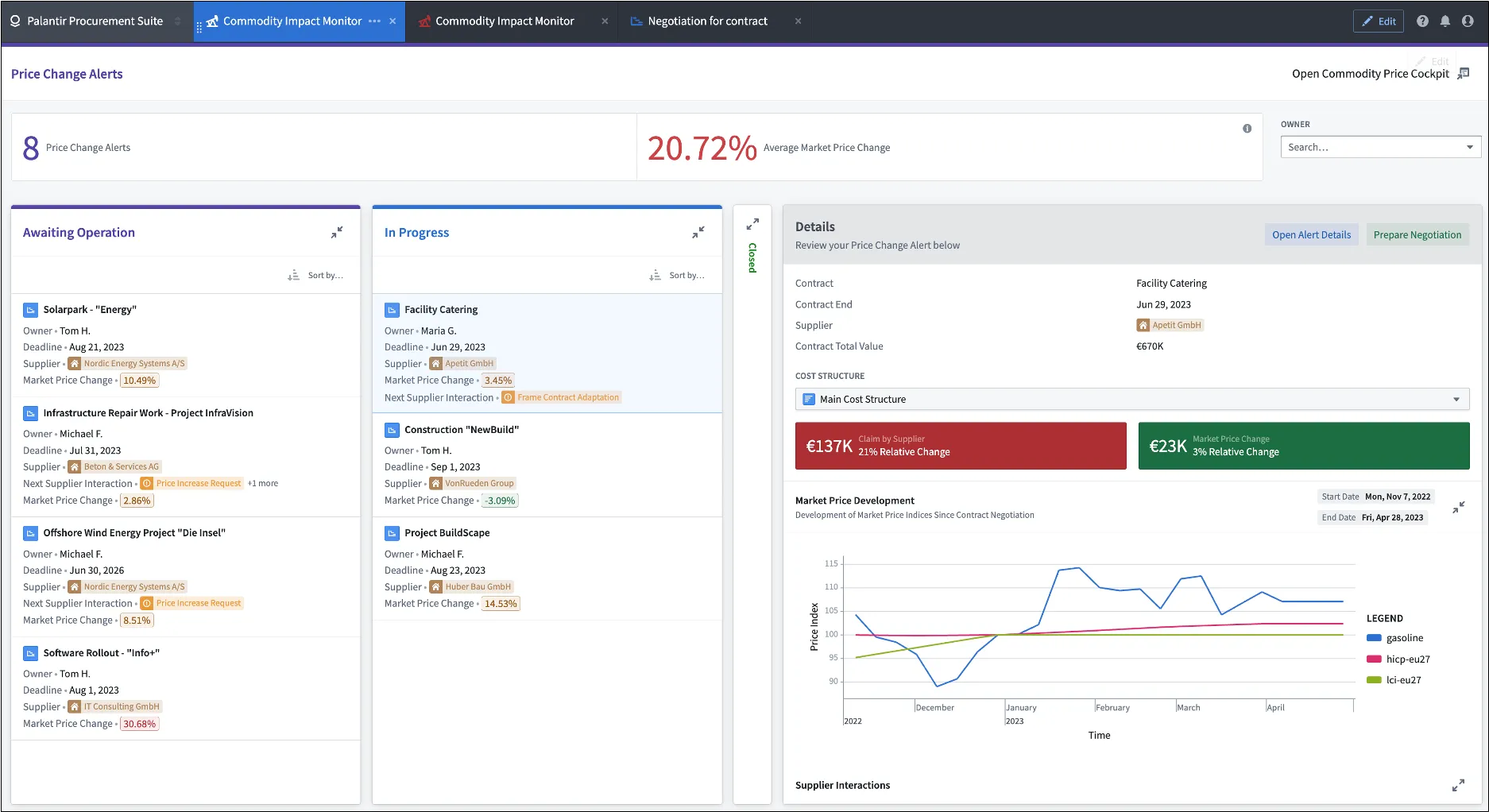Expand the Supplier Interactions section

click(1458, 785)
